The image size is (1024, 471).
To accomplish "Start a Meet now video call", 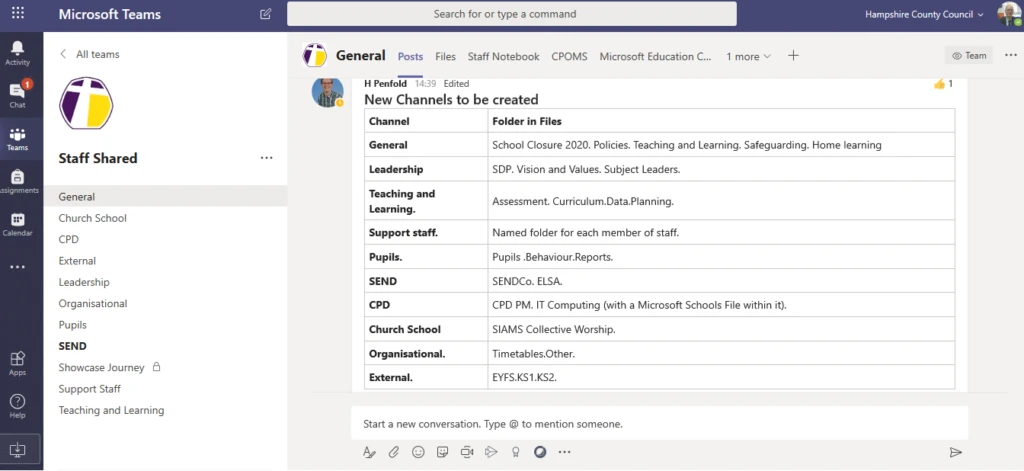I will [x=467, y=452].
